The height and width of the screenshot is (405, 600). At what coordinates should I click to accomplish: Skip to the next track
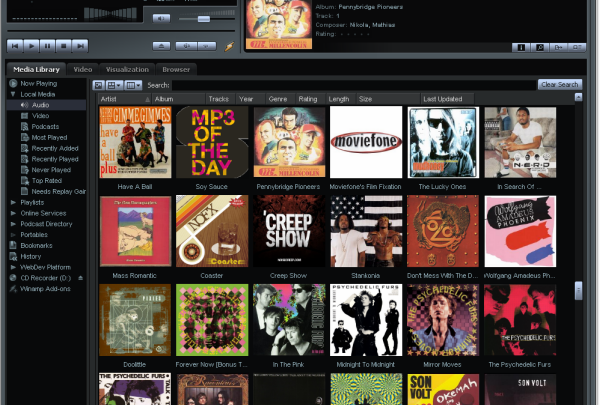pos(80,46)
